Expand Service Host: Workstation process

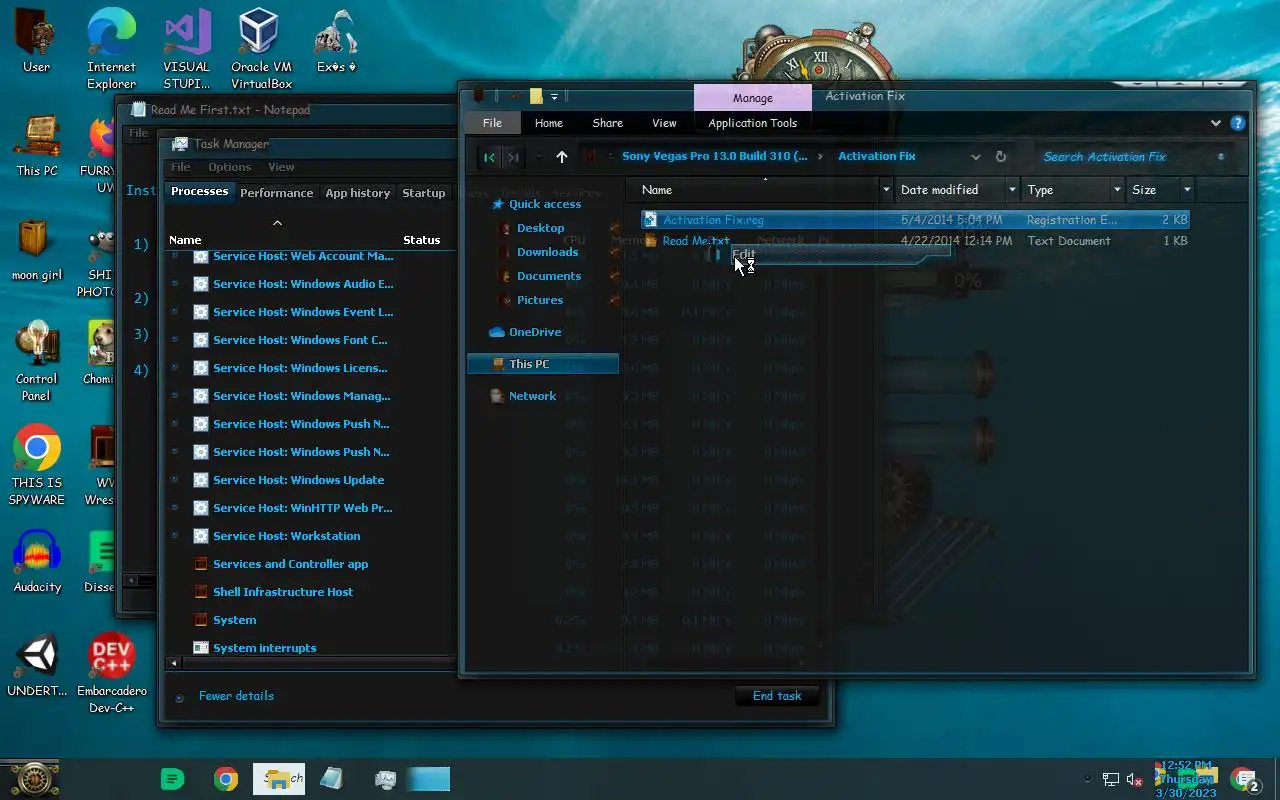[x=175, y=536]
